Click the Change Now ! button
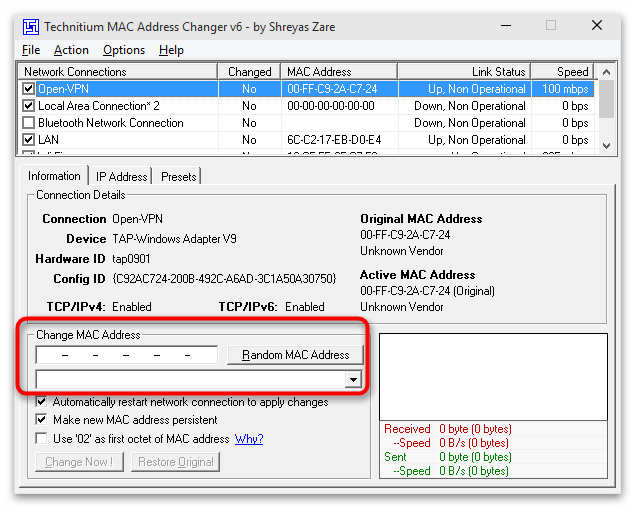 coord(79,462)
